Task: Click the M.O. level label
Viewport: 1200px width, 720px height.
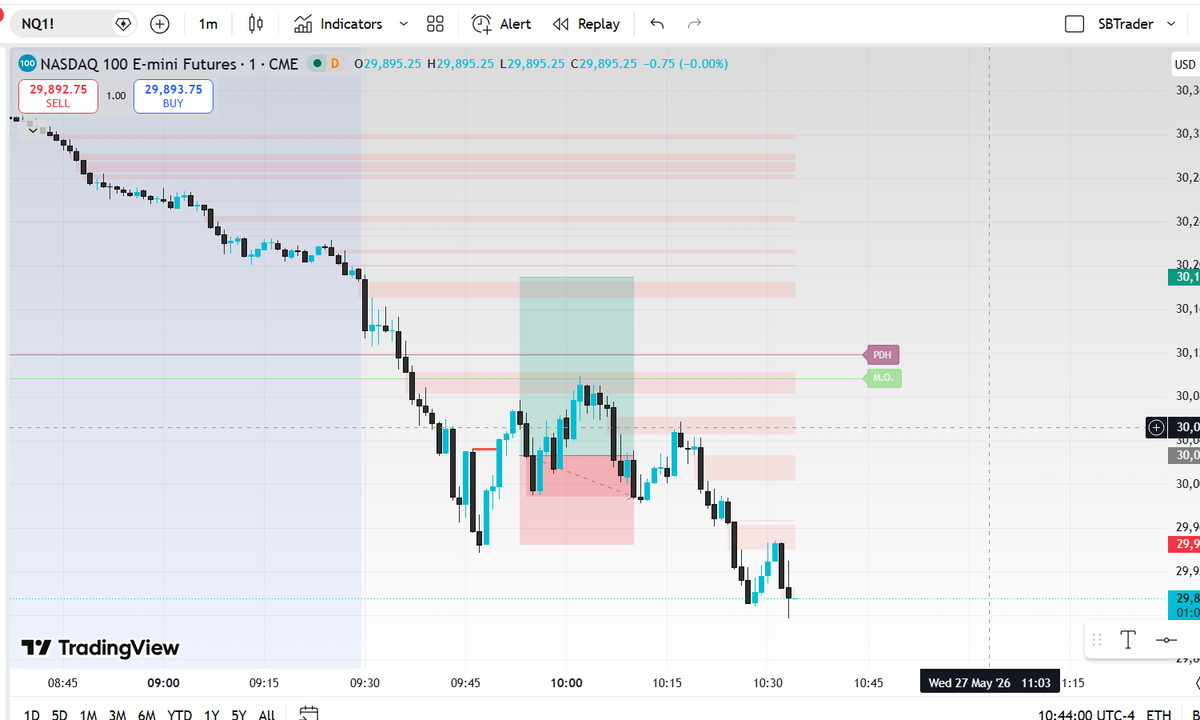Action: [882, 378]
